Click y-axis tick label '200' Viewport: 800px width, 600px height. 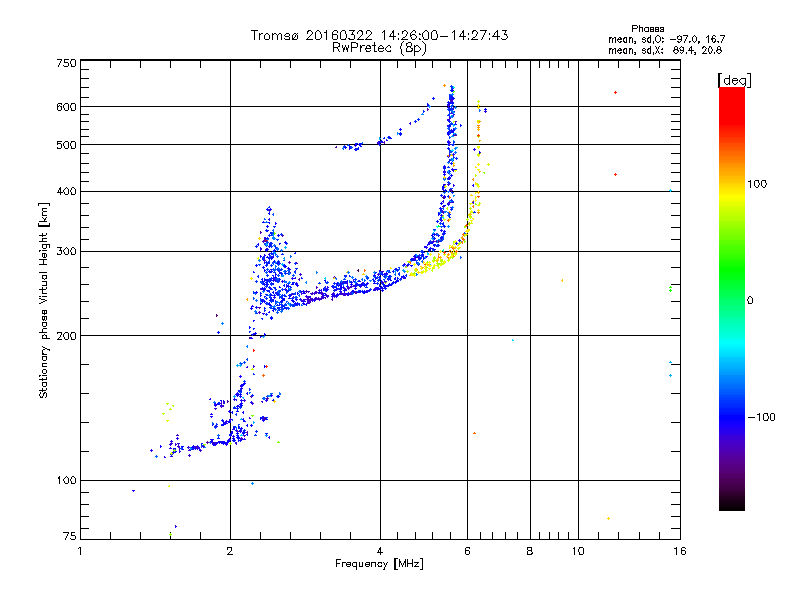coord(66,336)
